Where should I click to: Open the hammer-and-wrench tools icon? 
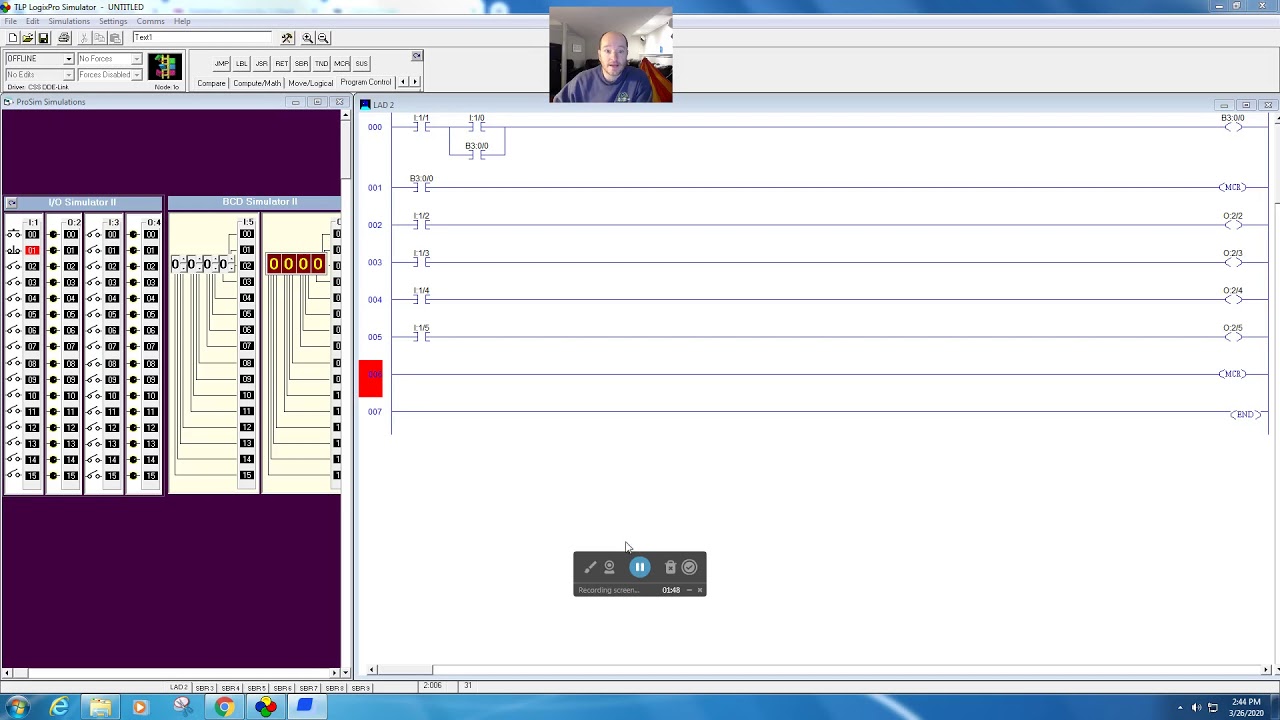pos(287,38)
